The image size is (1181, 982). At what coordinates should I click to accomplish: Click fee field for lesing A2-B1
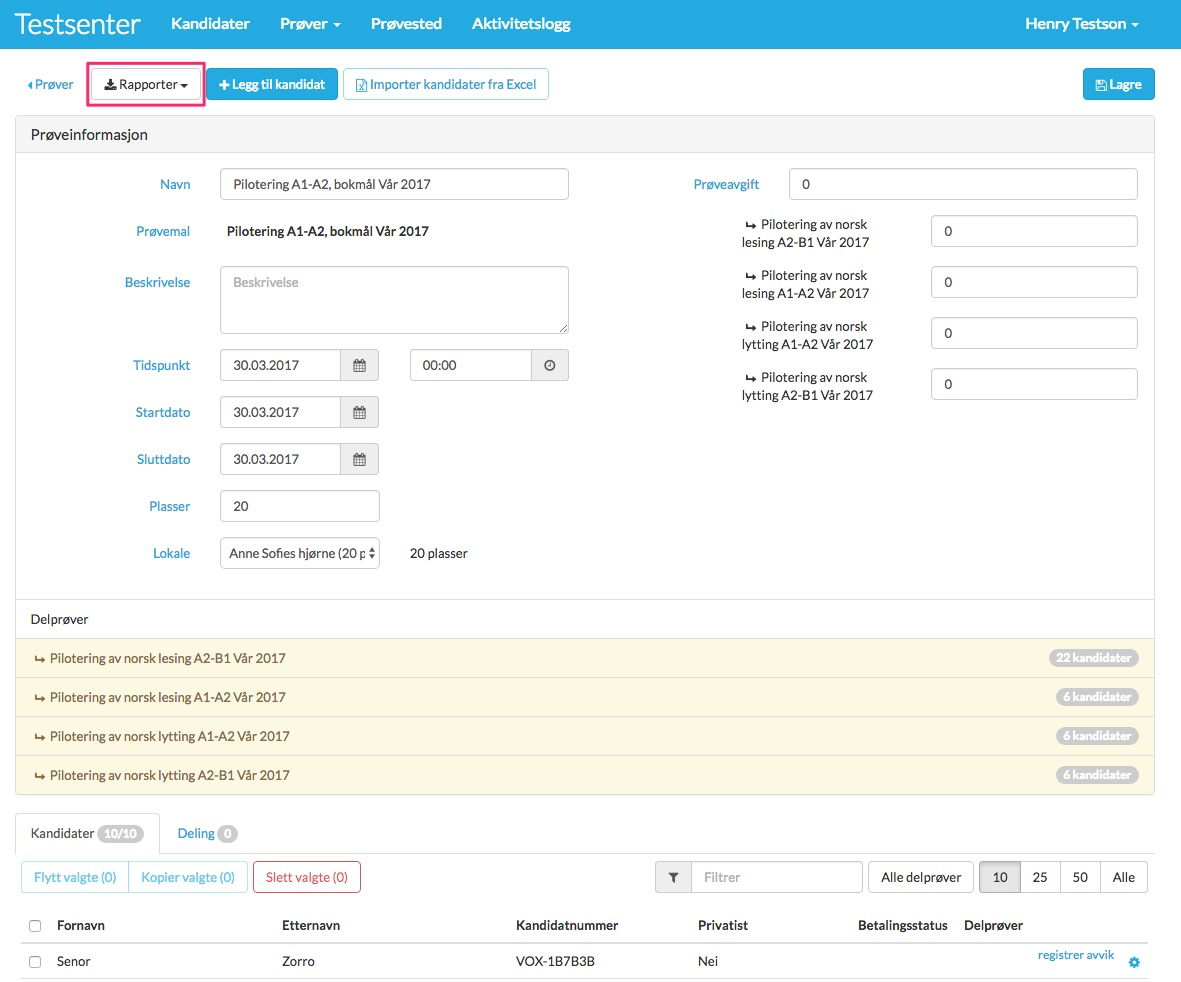point(1034,231)
